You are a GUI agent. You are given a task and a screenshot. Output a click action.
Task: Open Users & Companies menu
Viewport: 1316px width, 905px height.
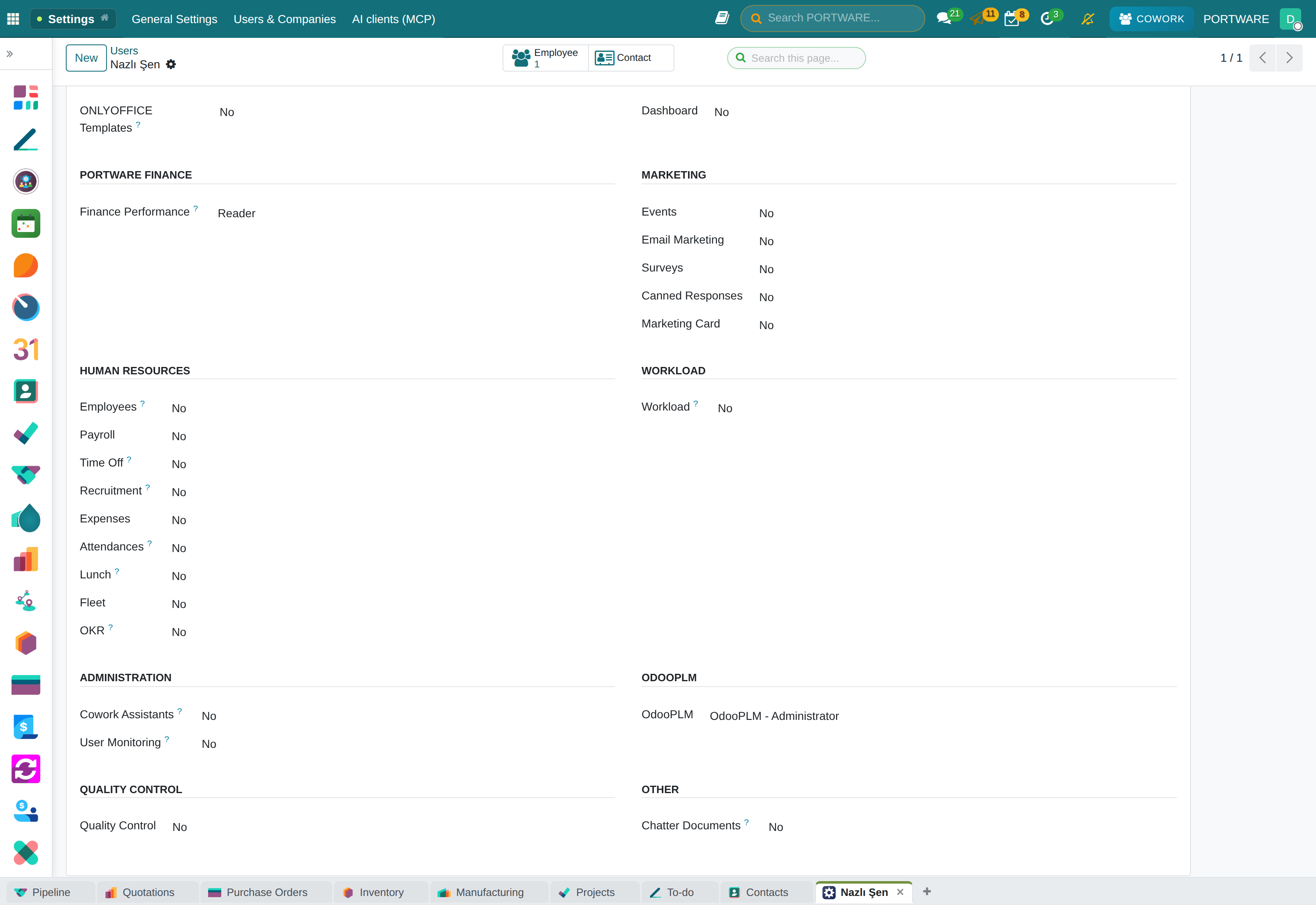285,19
